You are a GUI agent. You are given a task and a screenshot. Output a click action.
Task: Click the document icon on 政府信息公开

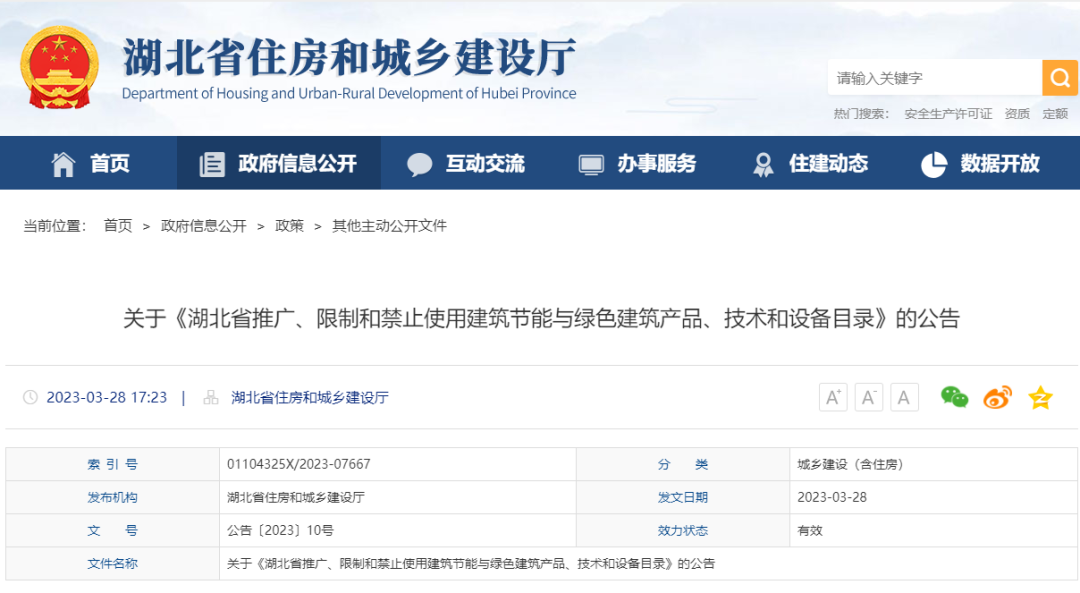click(211, 163)
